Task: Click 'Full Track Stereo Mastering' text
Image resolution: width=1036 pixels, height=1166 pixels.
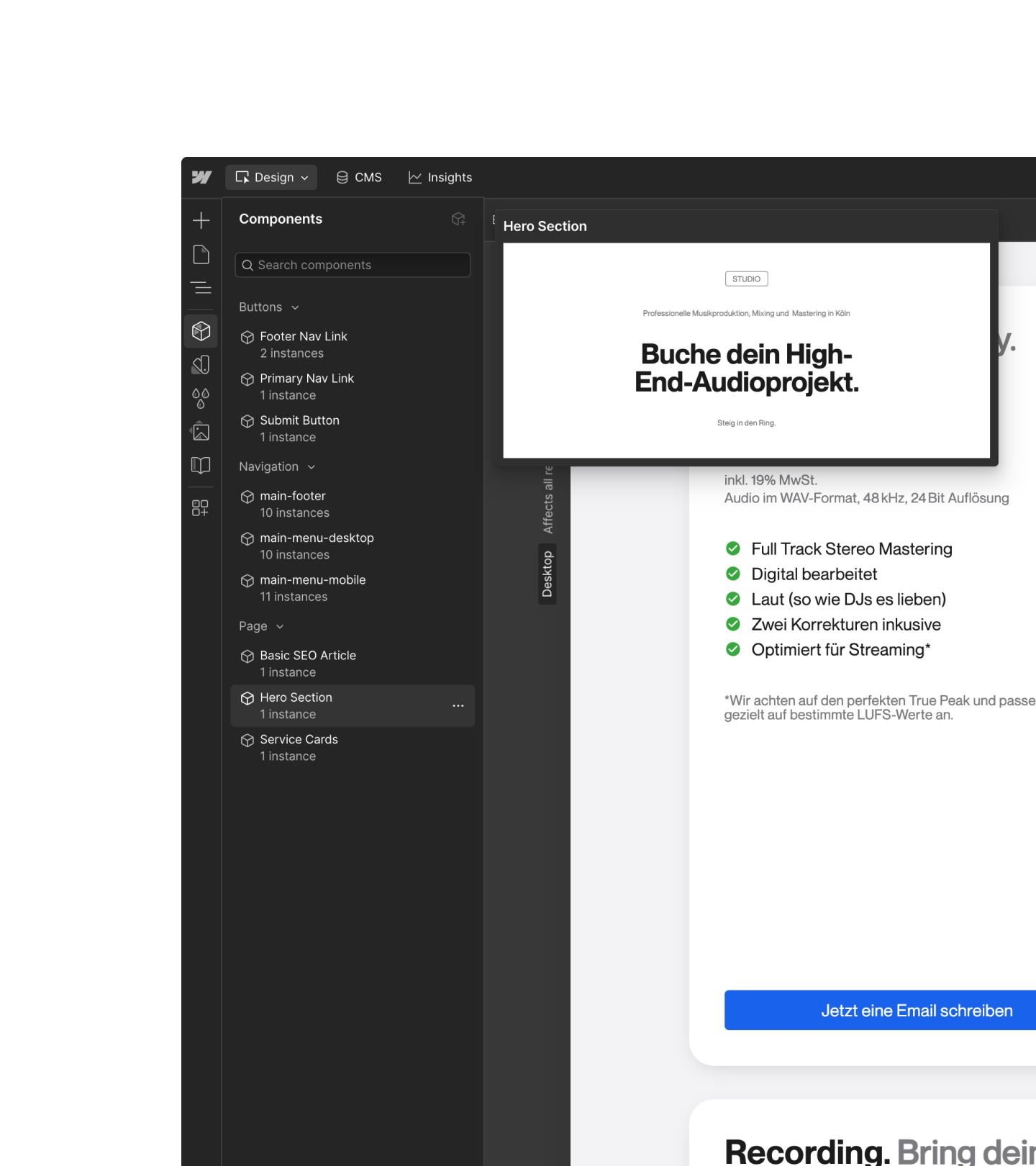Action: pos(852,549)
